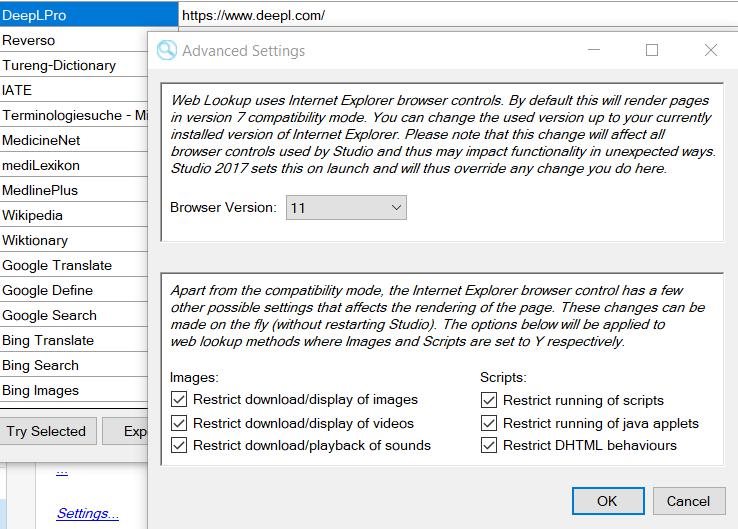Viewport: 738px width, 529px height.
Task: Select Reverso in the lookup list
Action: [74, 40]
